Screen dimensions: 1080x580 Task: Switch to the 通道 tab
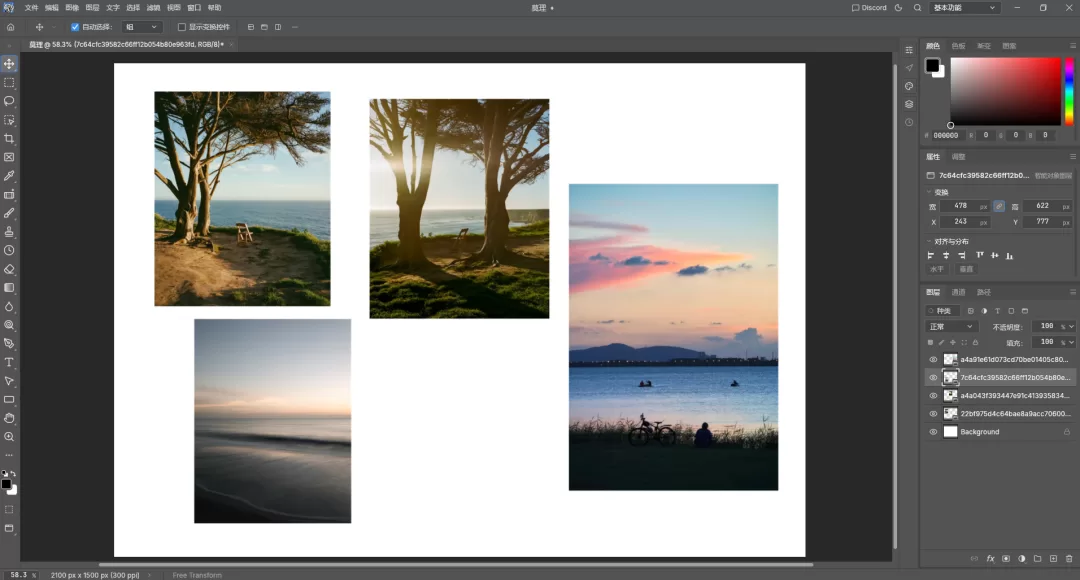click(958, 292)
